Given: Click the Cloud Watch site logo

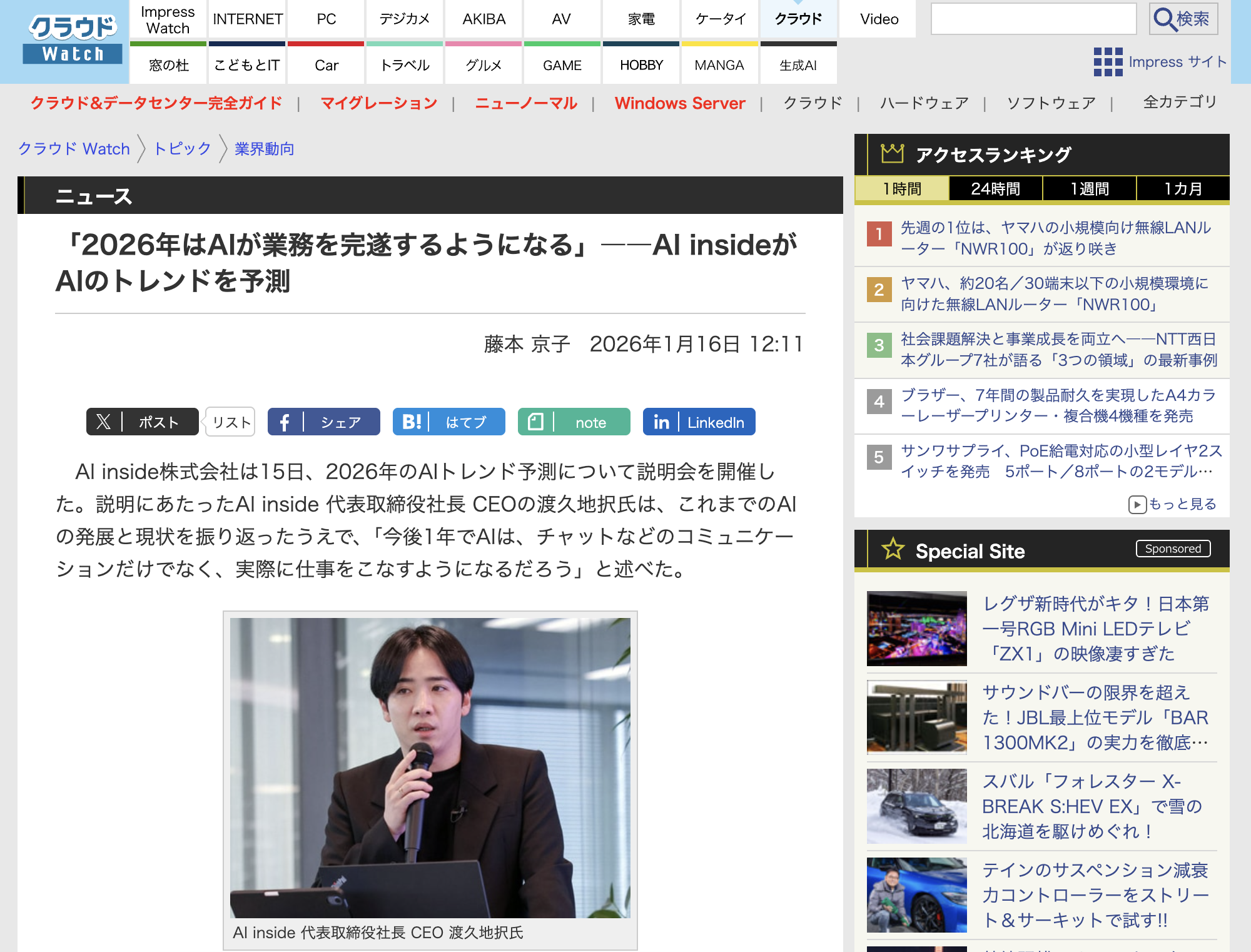Looking at the screenshot, I should tap(73, 39).
